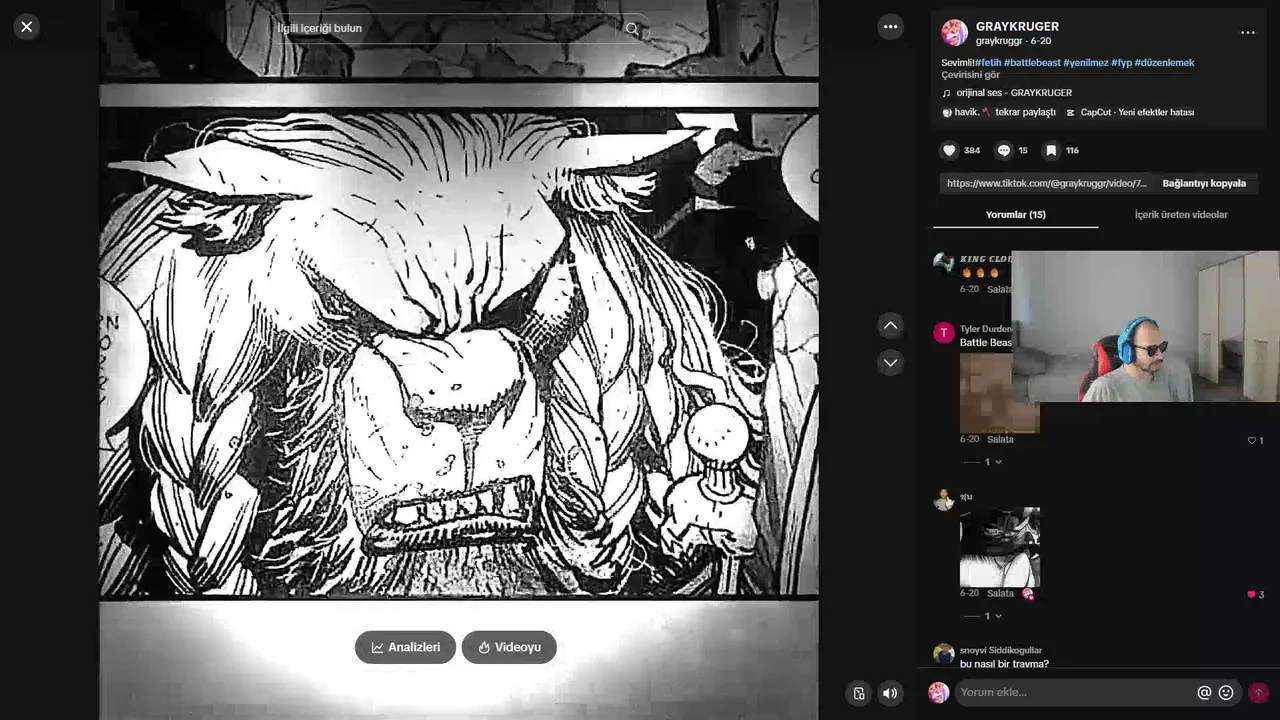Viewport: 1280px width, 720px height.
Task: Click the comment 'bu nasıl bir travma?'
Action: pyautogui.click(x=1004, y=664)
